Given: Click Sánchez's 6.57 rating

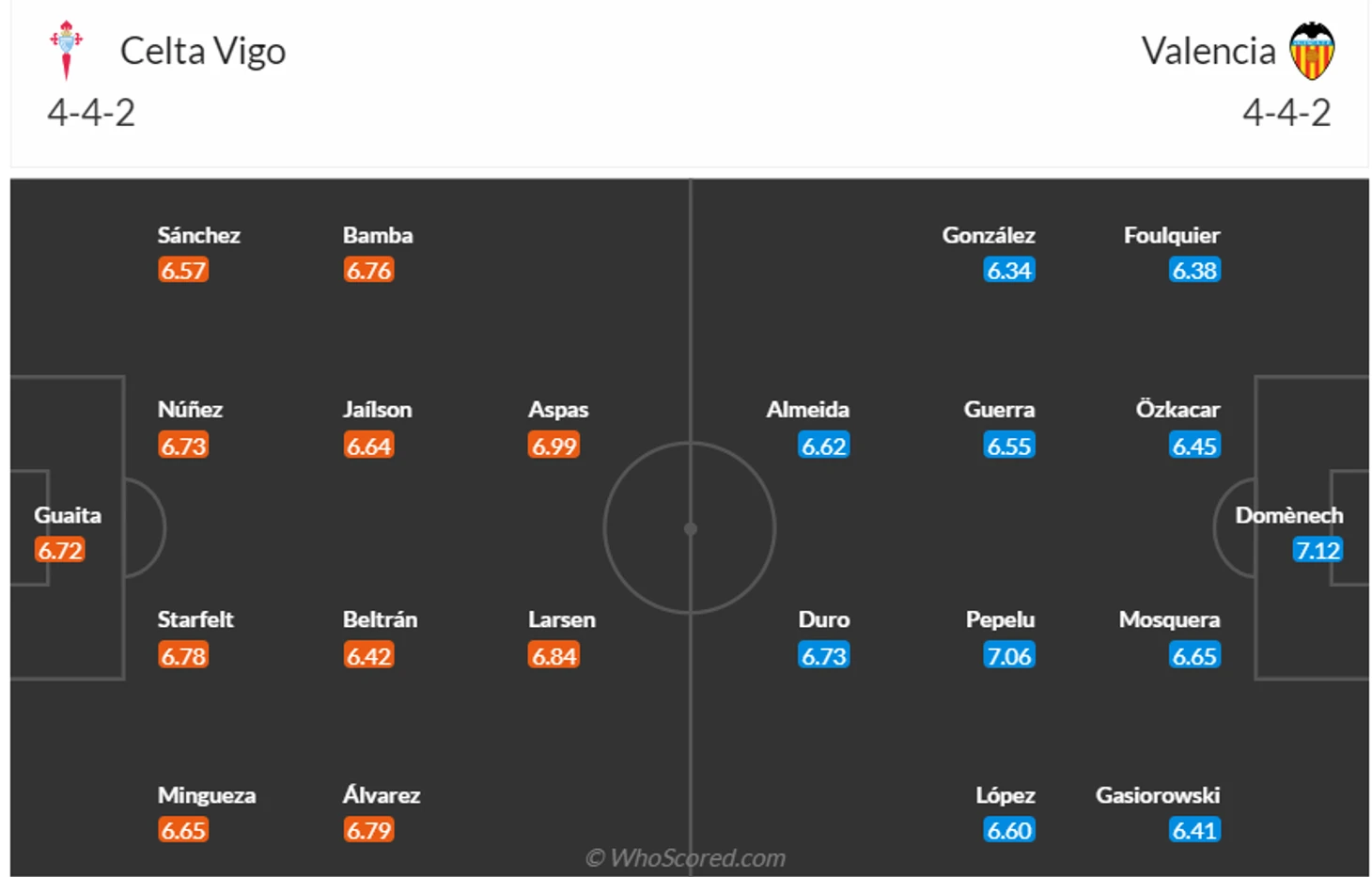Looking at the screenshot, I should [x=183, y=271].
